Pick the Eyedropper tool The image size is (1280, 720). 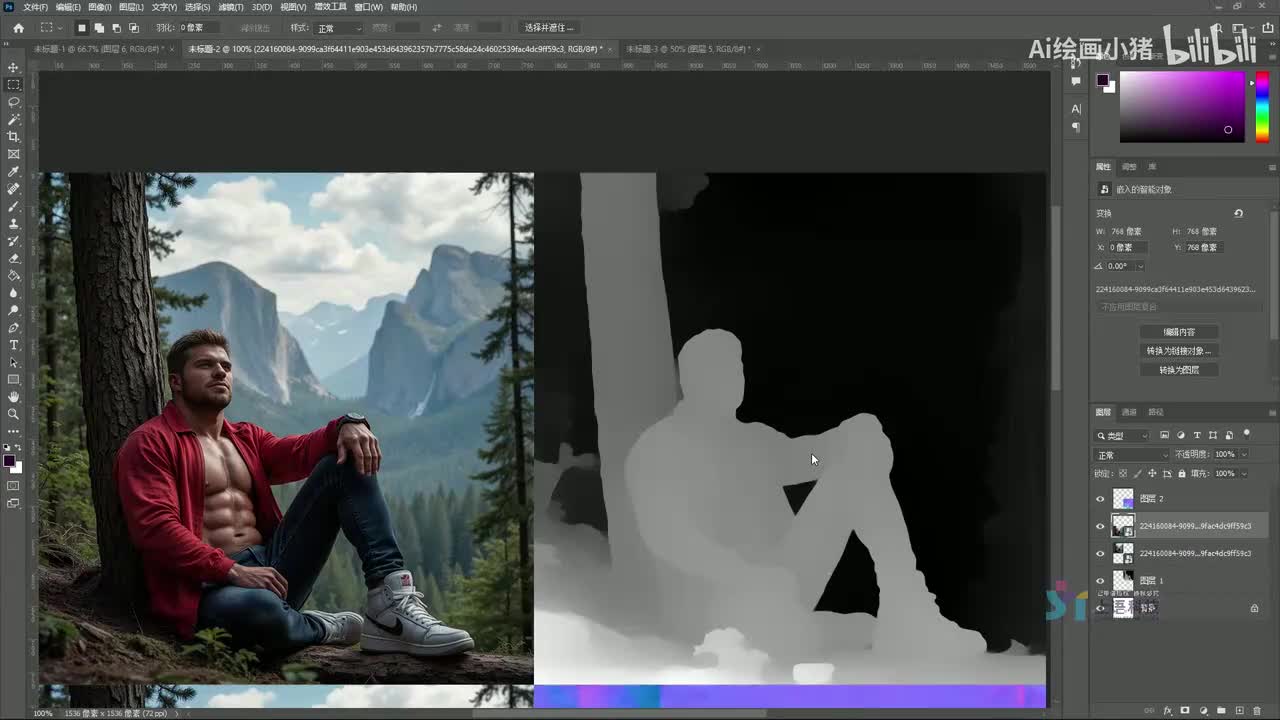pyautogui.click(x=13, y=172)
